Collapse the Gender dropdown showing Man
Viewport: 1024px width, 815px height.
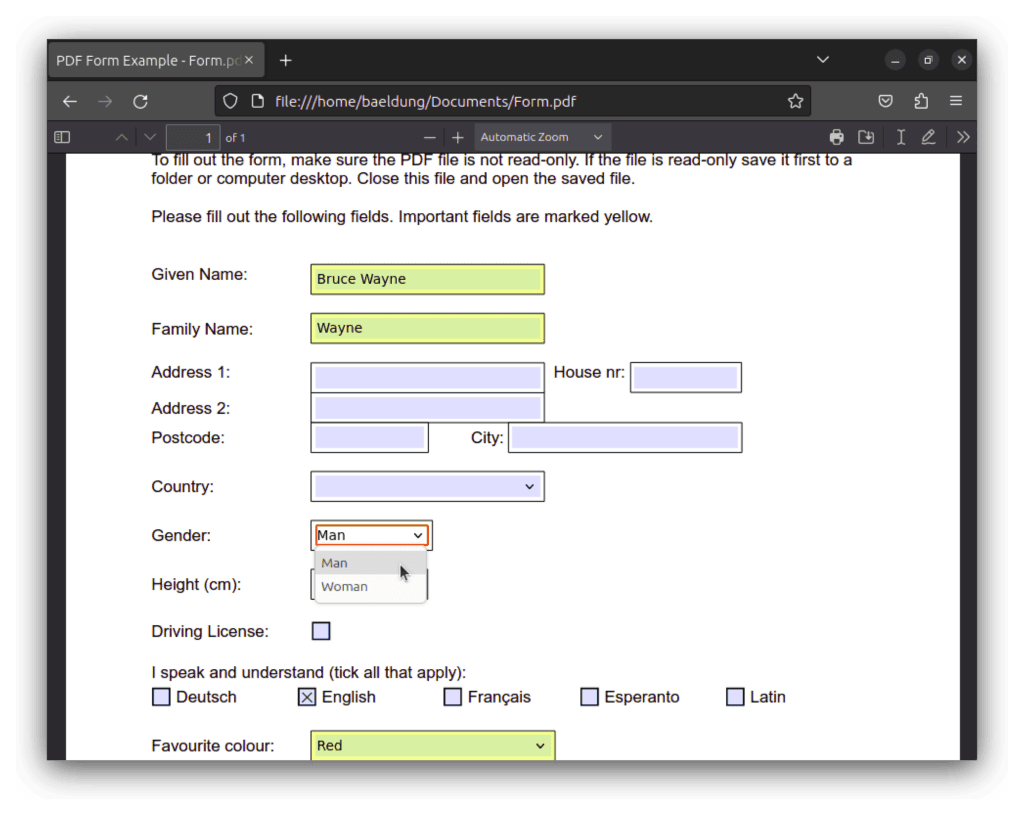372,535
